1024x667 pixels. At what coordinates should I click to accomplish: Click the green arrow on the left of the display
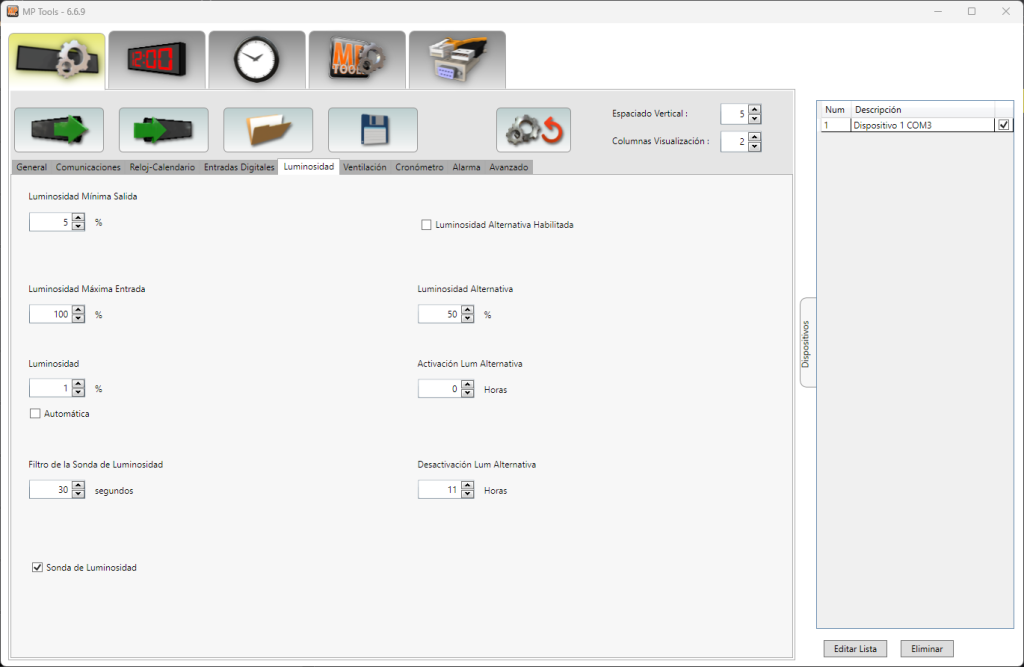163,129
